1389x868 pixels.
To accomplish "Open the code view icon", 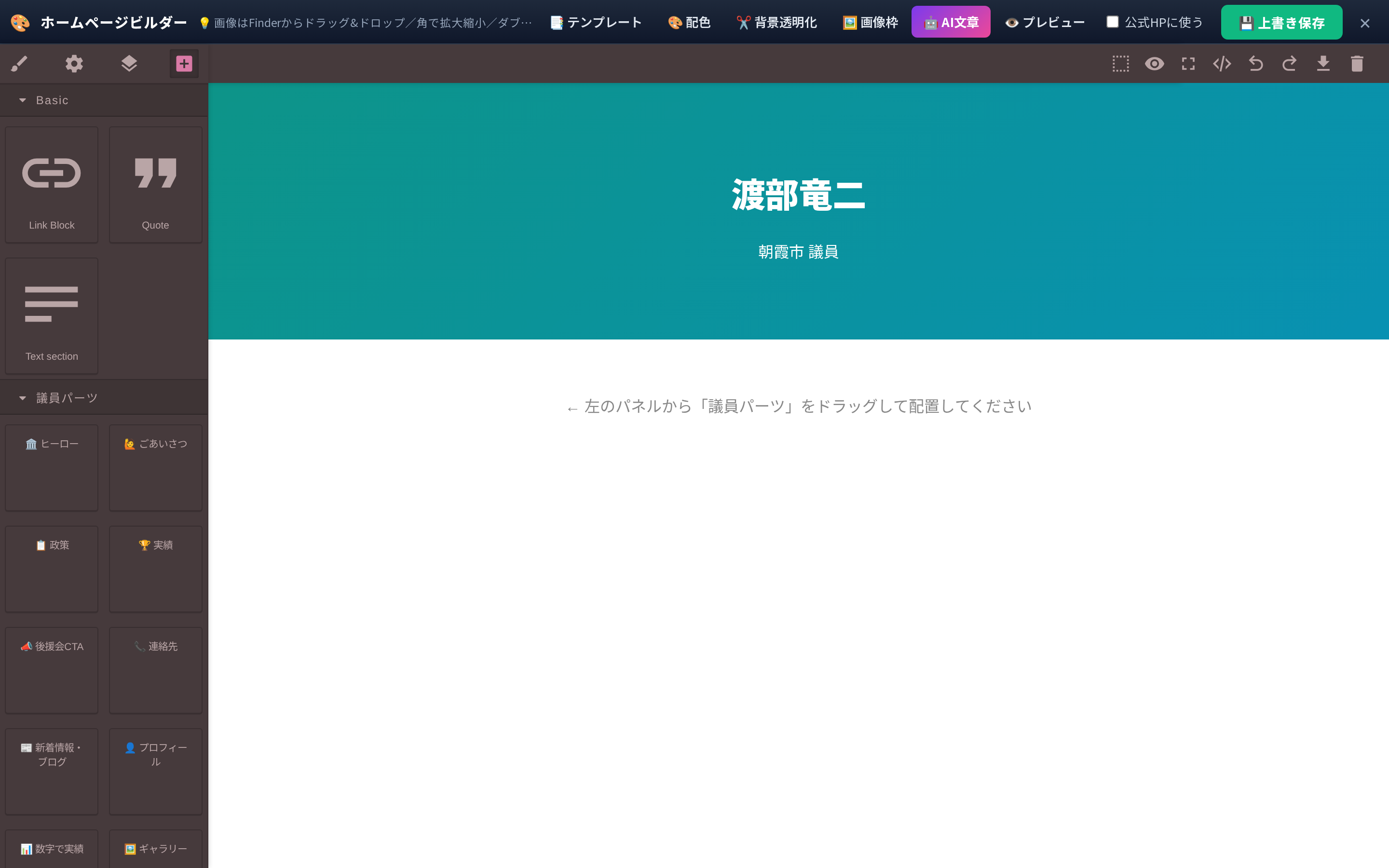I will (x=1222, y=63).
